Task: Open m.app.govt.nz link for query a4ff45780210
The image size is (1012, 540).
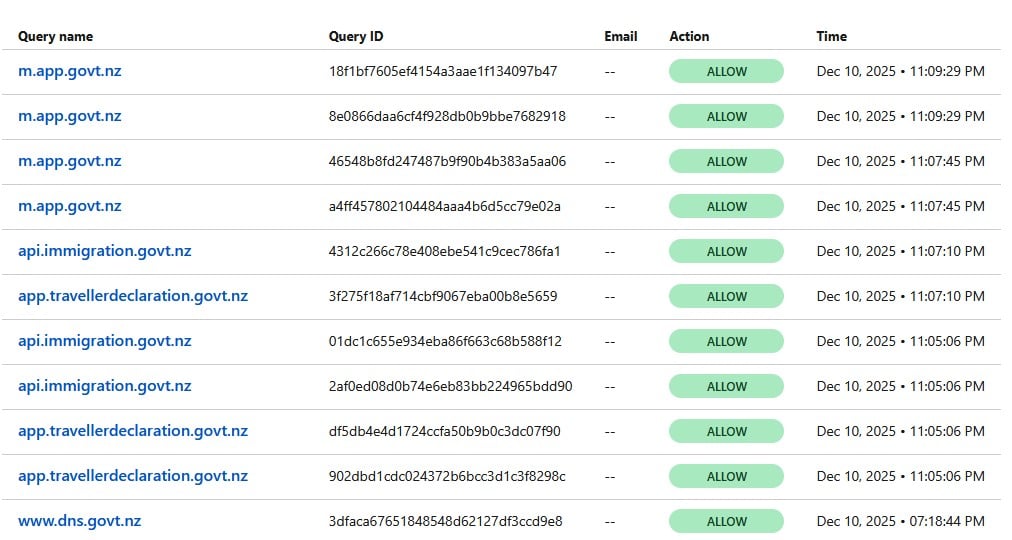Action: (x=70, y=206)
